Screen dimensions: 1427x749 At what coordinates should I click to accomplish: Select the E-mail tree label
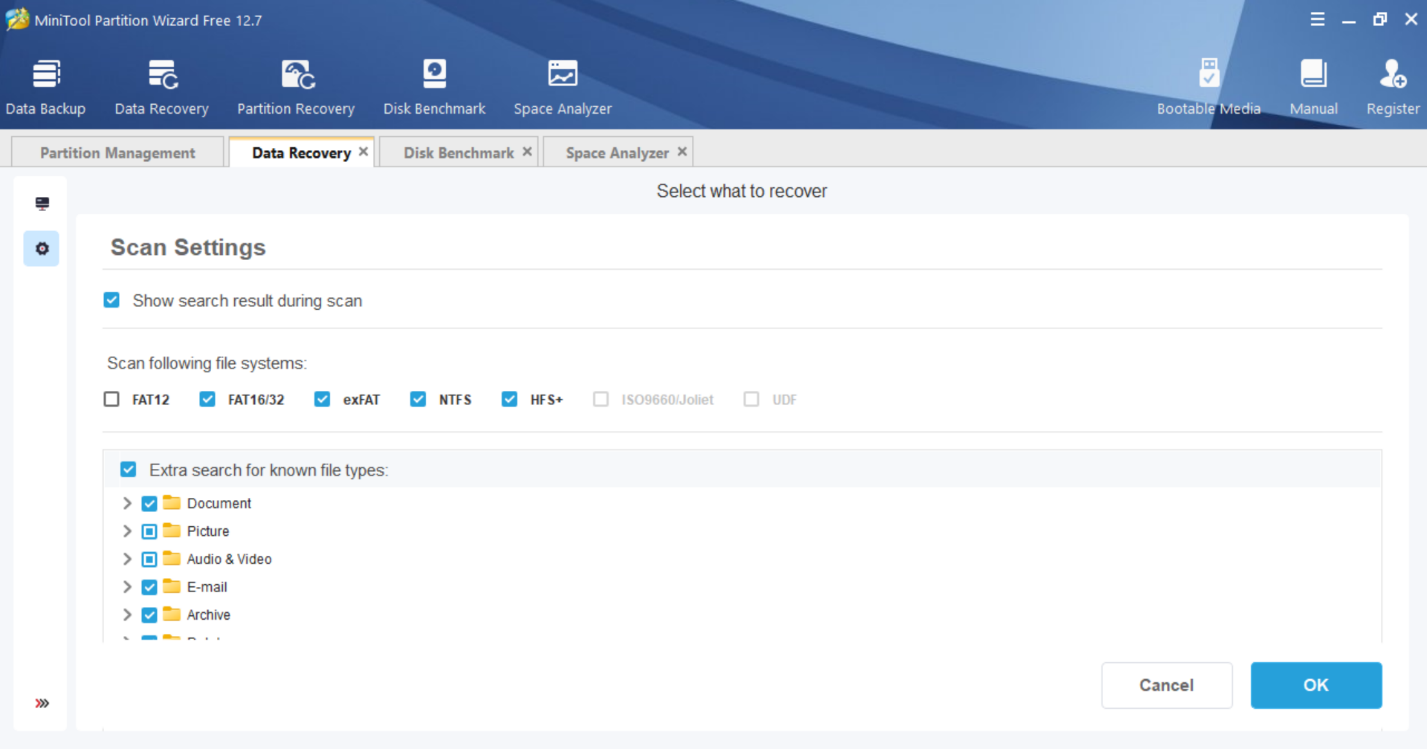[207, 587]
